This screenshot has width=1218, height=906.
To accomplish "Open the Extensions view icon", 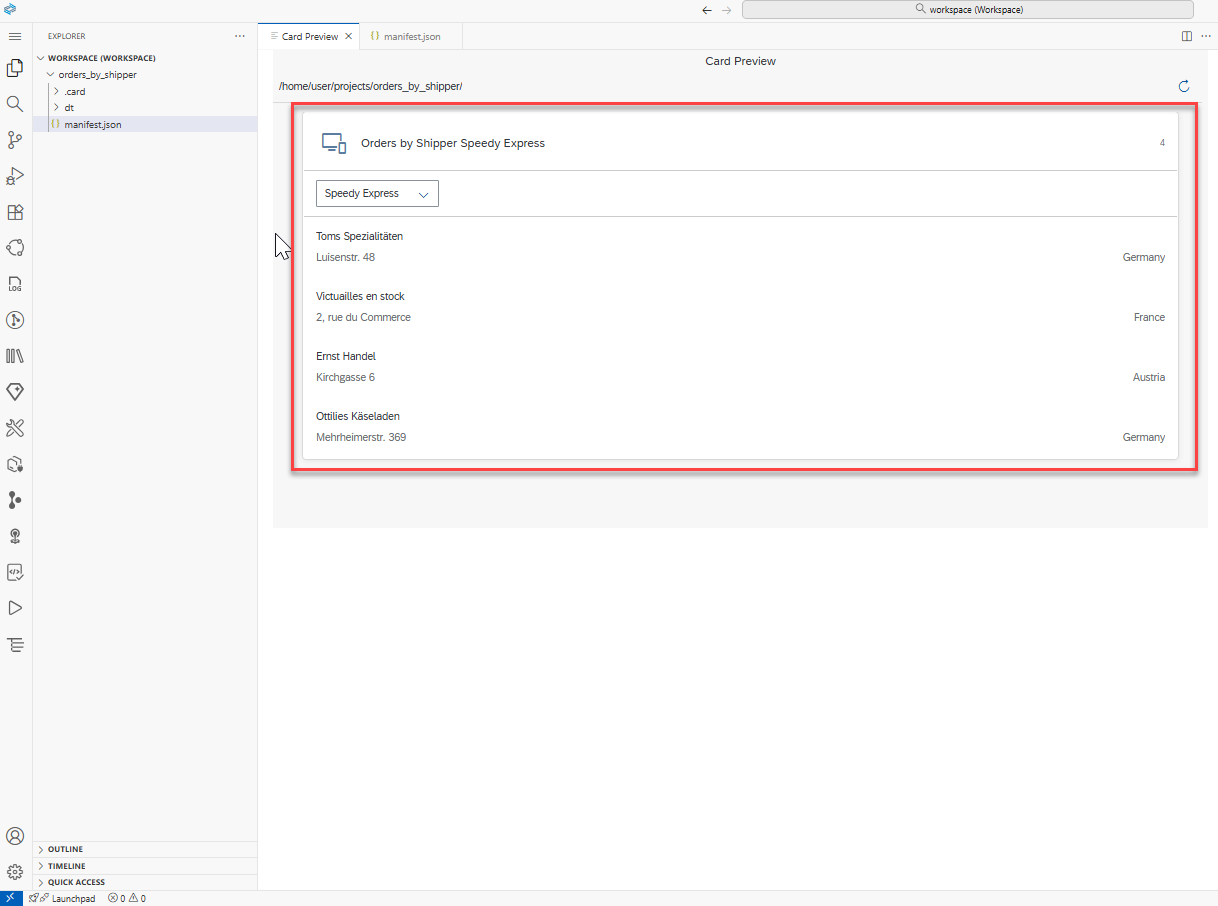I will point(15,212).
